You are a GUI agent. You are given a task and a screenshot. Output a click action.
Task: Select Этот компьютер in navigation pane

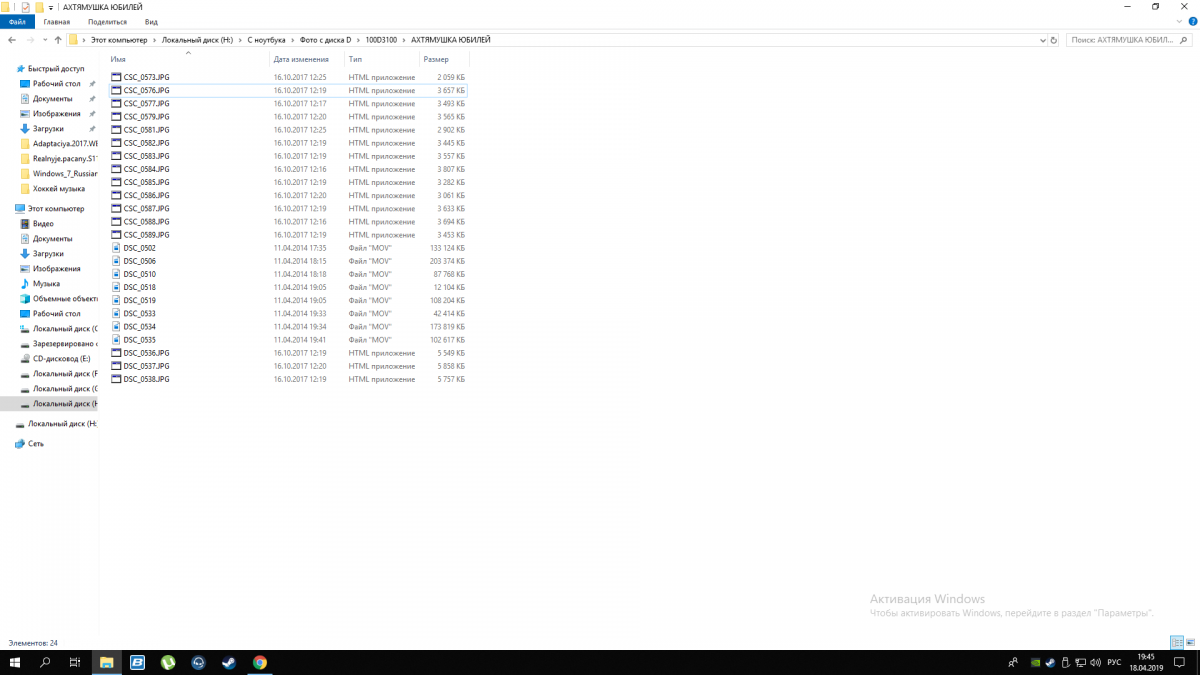54,209
